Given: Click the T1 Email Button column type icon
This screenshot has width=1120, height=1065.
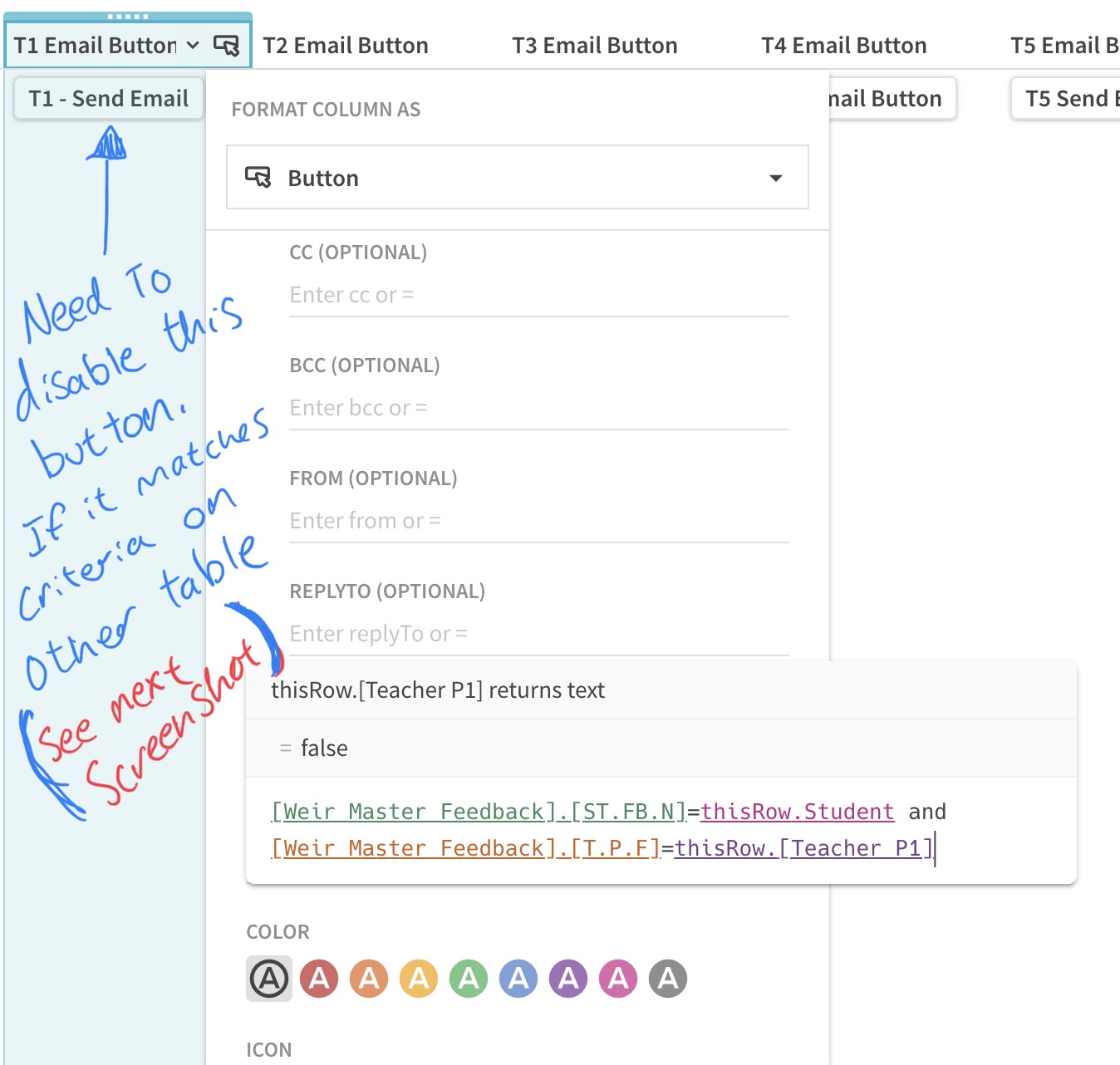Looking at the screenshot, I should (226, 46).
